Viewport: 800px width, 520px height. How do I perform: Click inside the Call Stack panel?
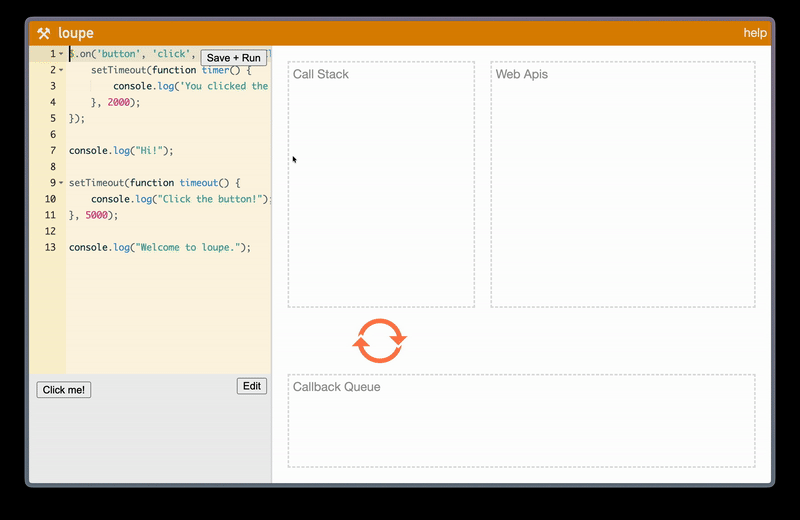381,190
